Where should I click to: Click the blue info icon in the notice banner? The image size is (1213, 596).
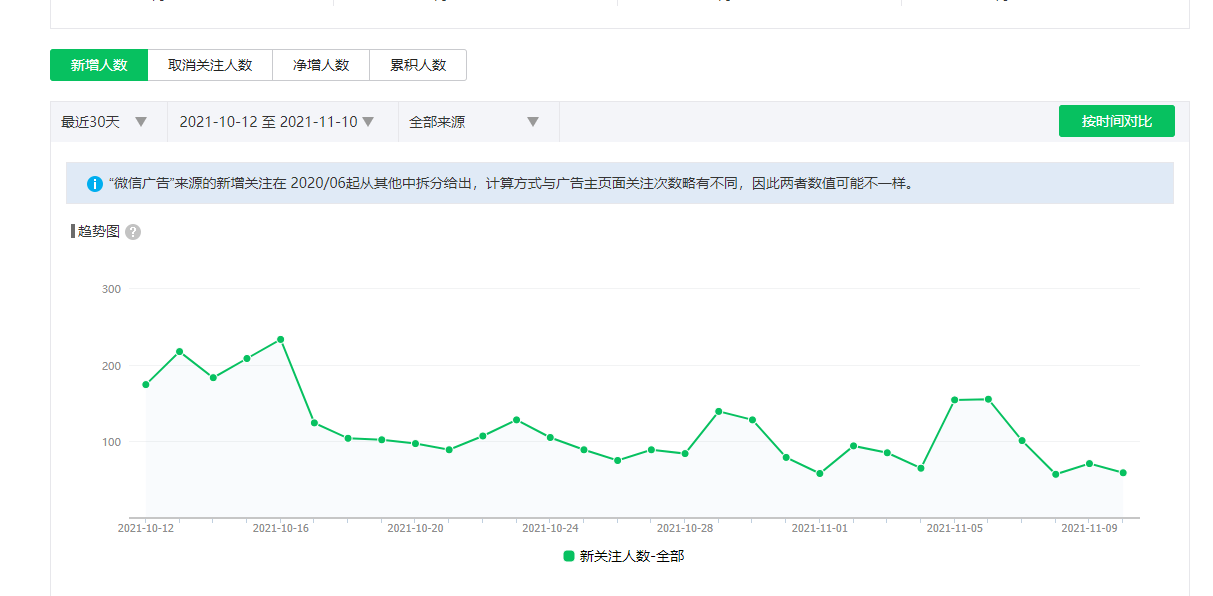tap(94, 184)
